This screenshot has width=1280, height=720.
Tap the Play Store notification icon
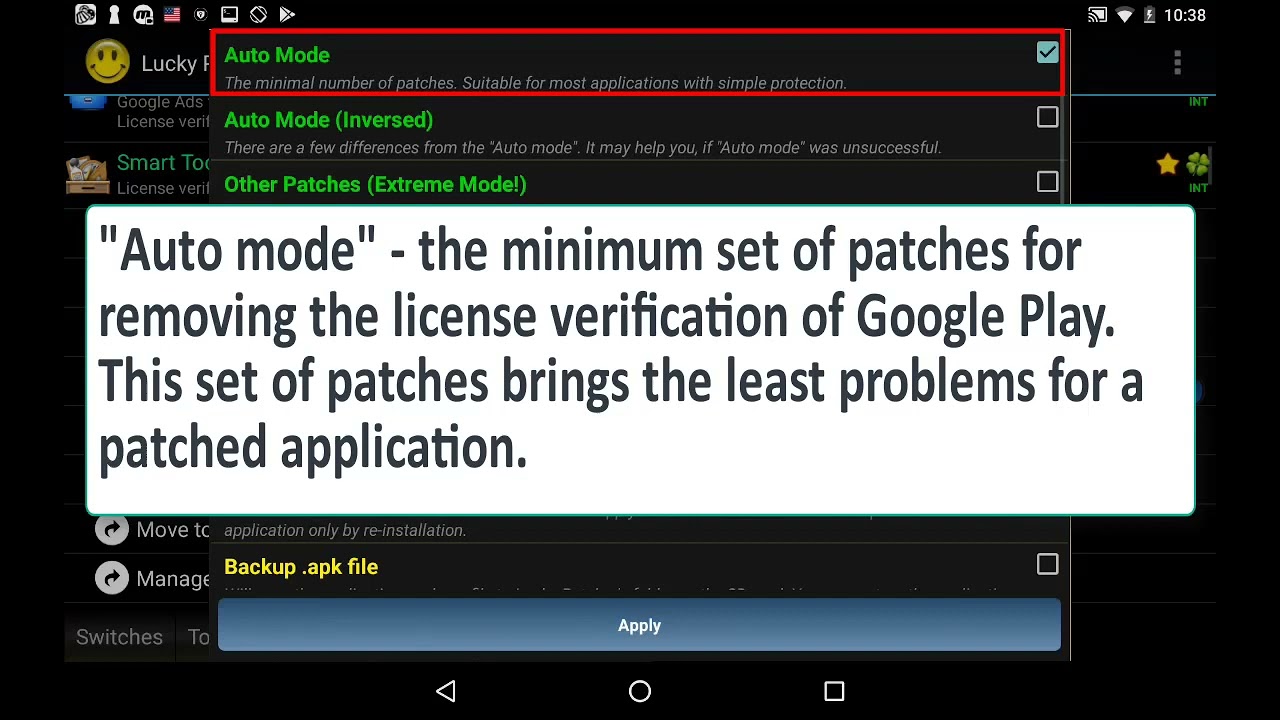pyautogui.click(x=288, y=15)
